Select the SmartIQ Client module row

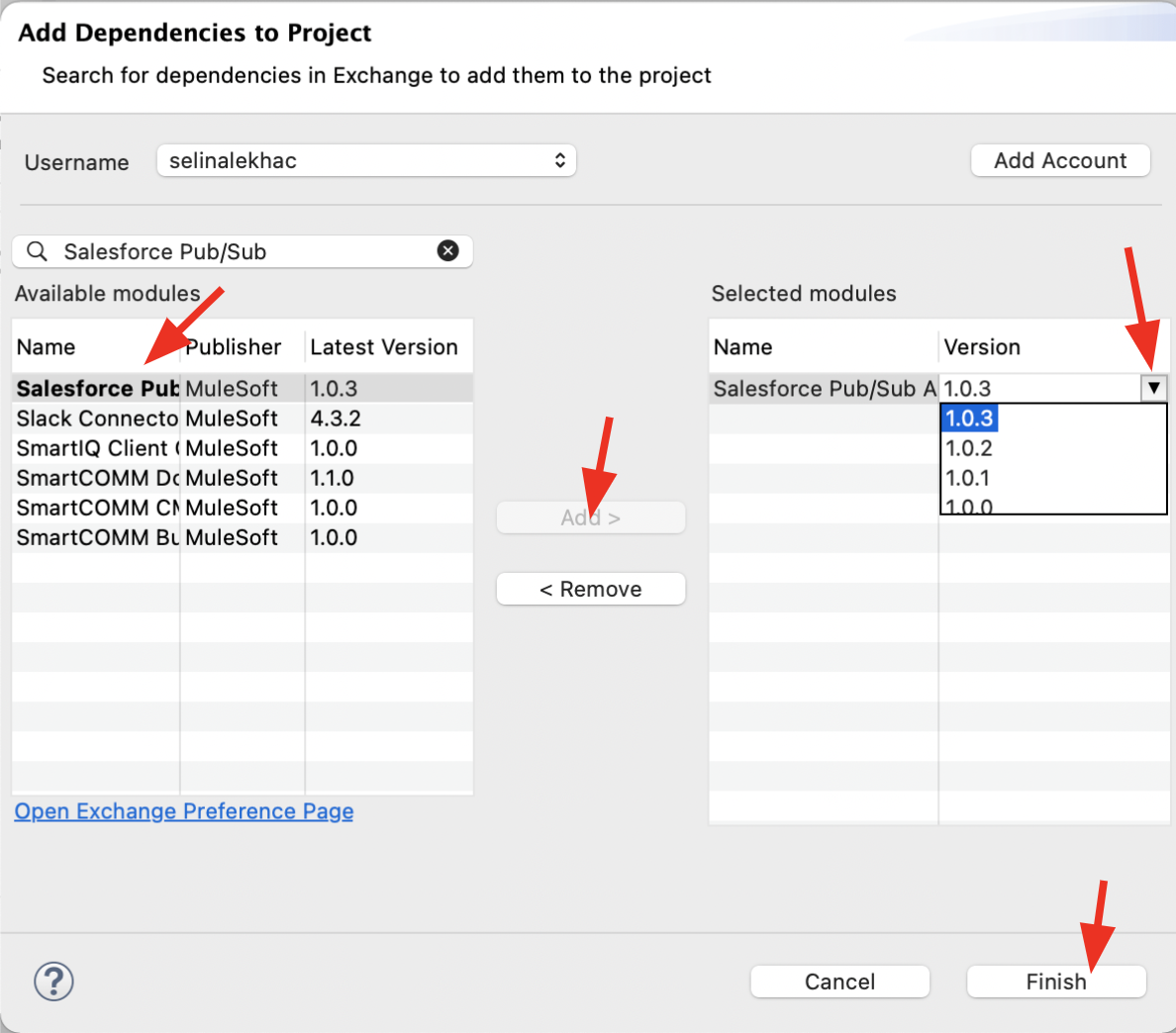click(x=97, y=448)
